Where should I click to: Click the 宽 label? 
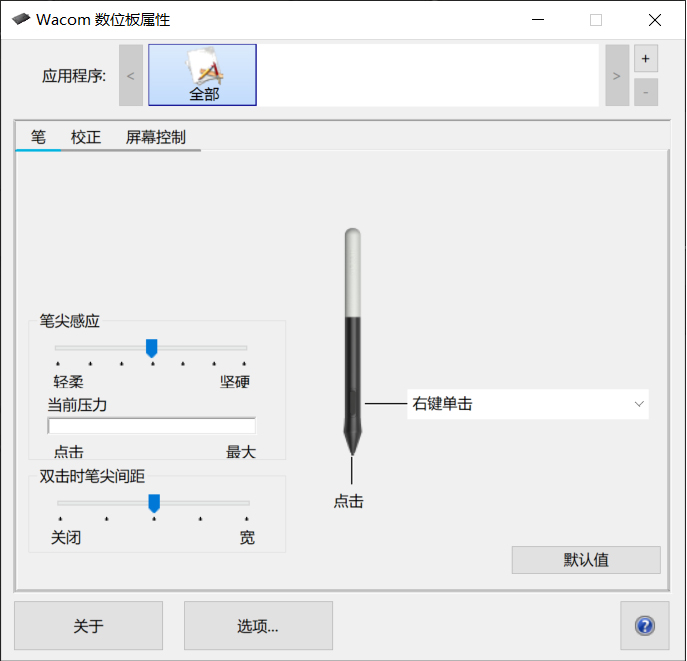pyautogui.click(x=247, y=537)
